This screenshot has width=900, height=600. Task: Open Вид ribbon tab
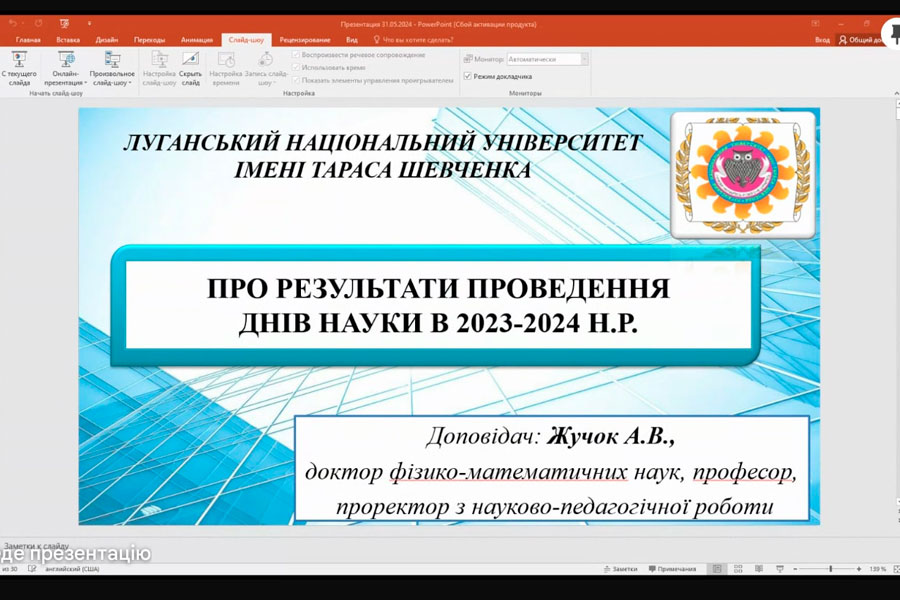[x=352, y=40]
